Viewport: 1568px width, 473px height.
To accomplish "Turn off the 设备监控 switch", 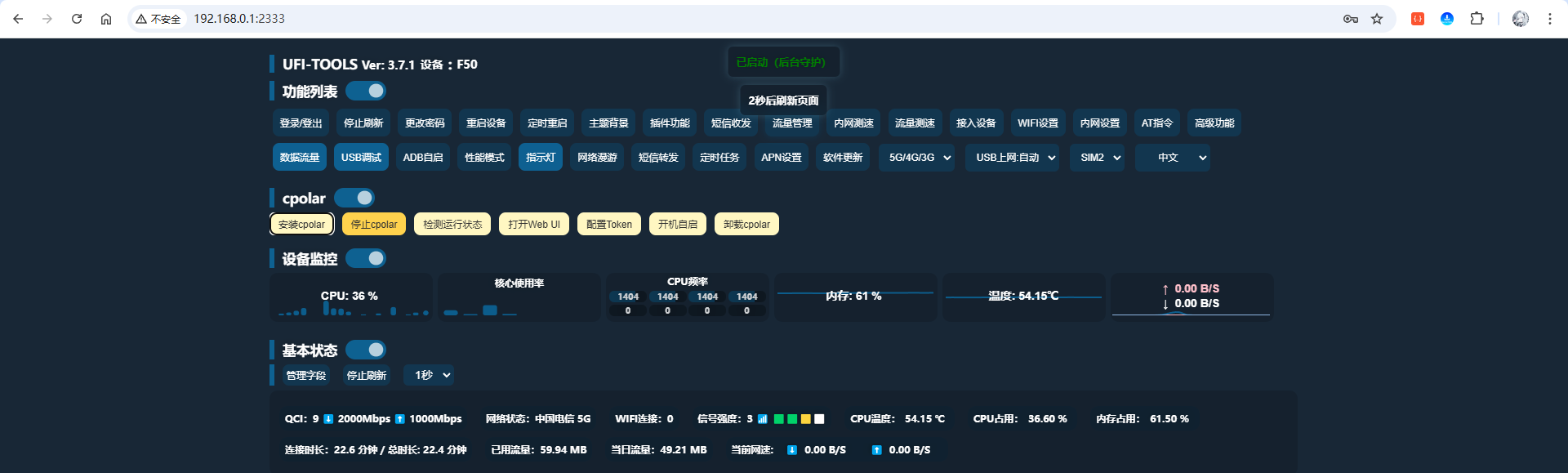I will point(365,258).
